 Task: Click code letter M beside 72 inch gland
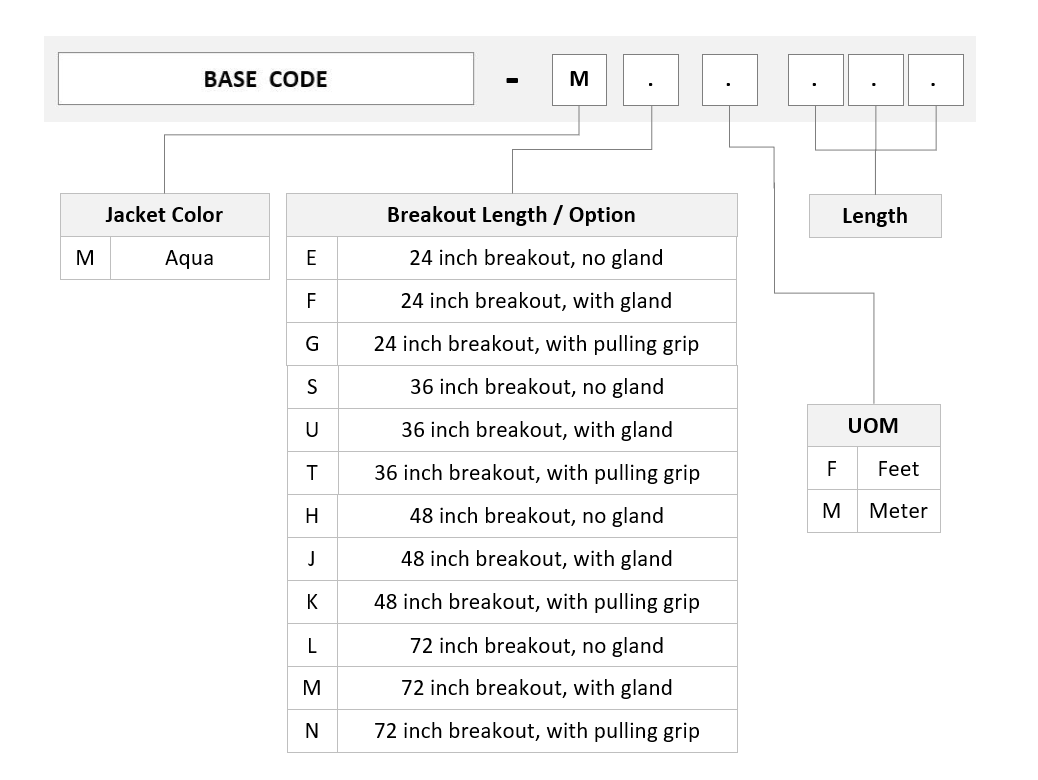coord(312,689)
